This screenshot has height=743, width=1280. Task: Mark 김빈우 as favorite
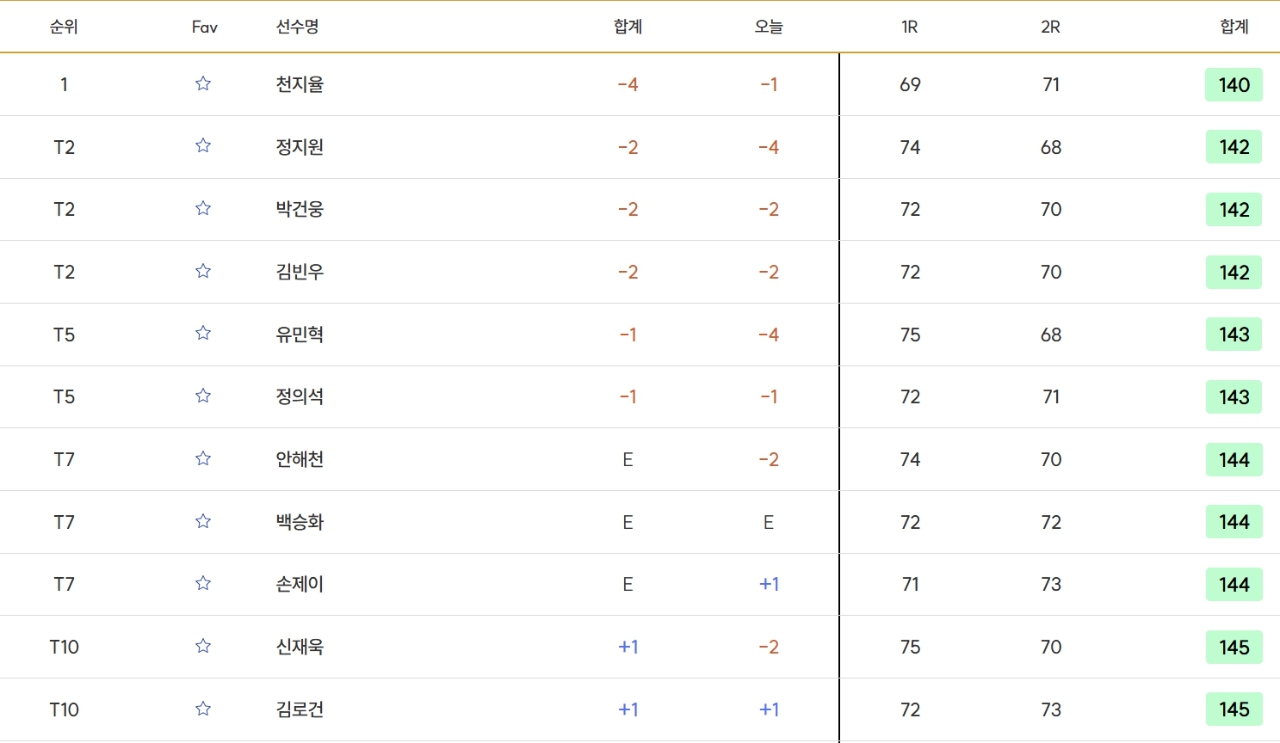tap(203, 271)
